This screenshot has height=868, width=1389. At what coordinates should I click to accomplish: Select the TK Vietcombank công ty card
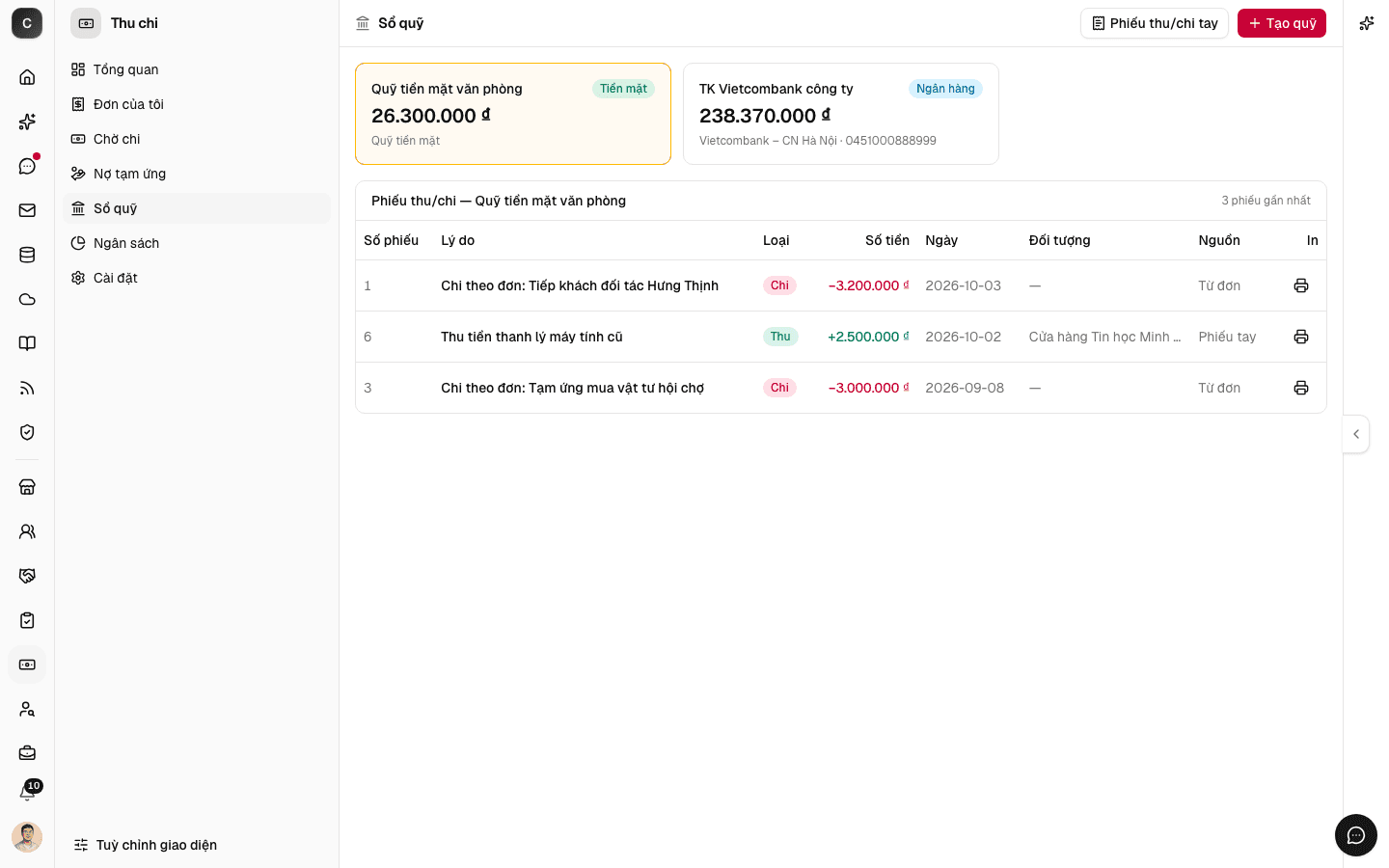click(x=841, y=114)
